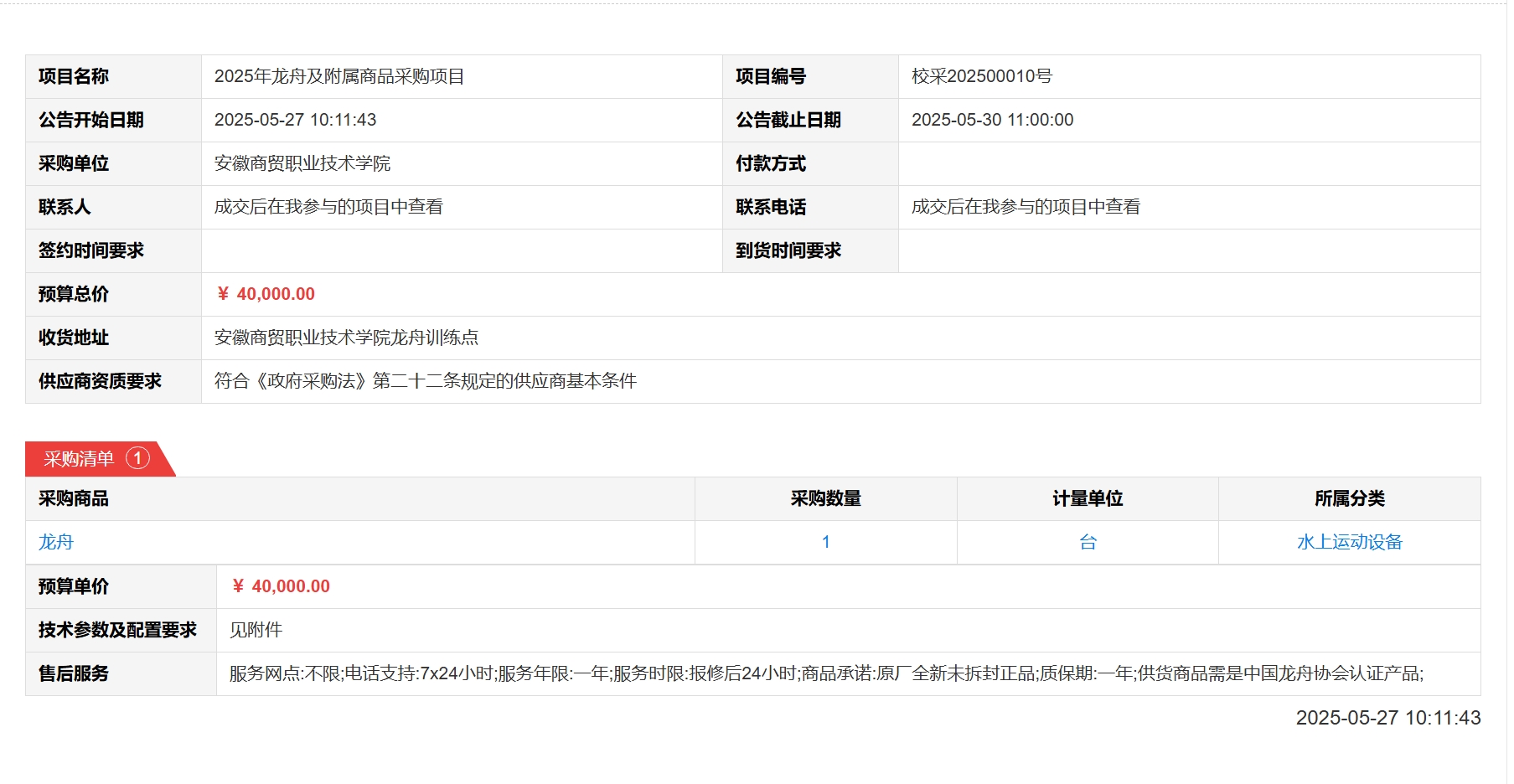This screenshot has width=1514, height=784.
Task: Click the 水上运动设备 category link
Action: tap(1349, 542)
